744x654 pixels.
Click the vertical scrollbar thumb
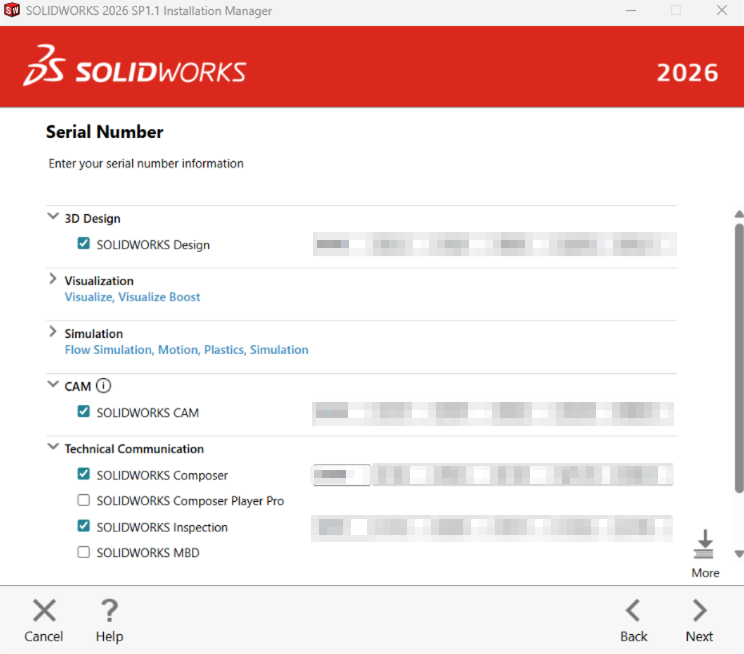pos(739,358)
